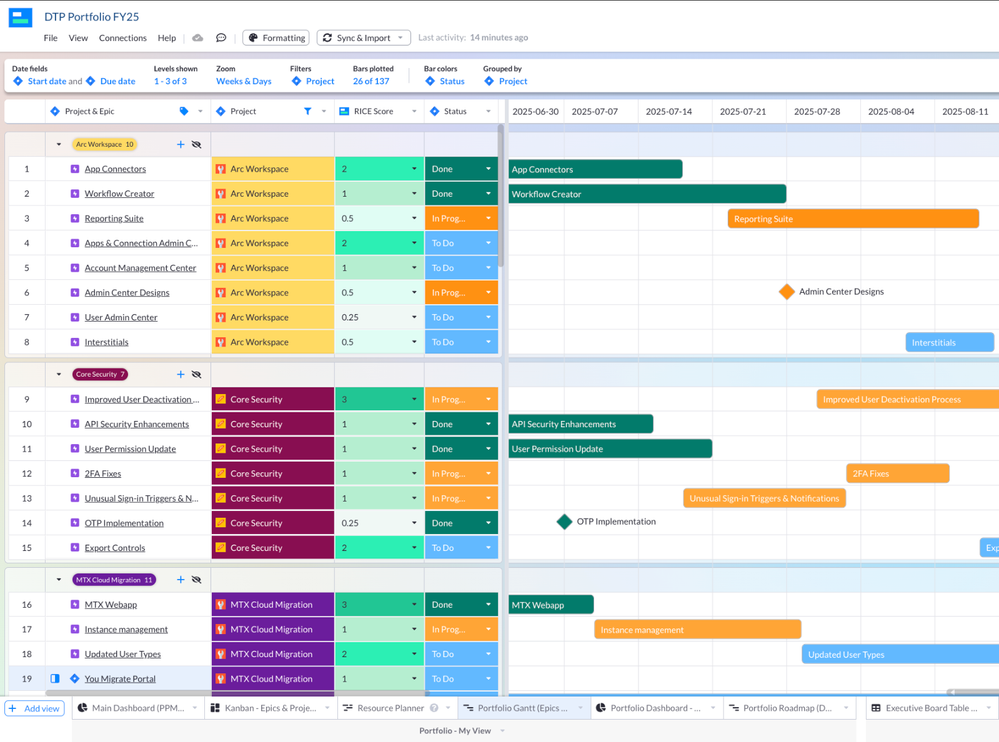Click Admin Center Designs milestone diamond
This screenshot has height=742, width=999.
point(787,292)
